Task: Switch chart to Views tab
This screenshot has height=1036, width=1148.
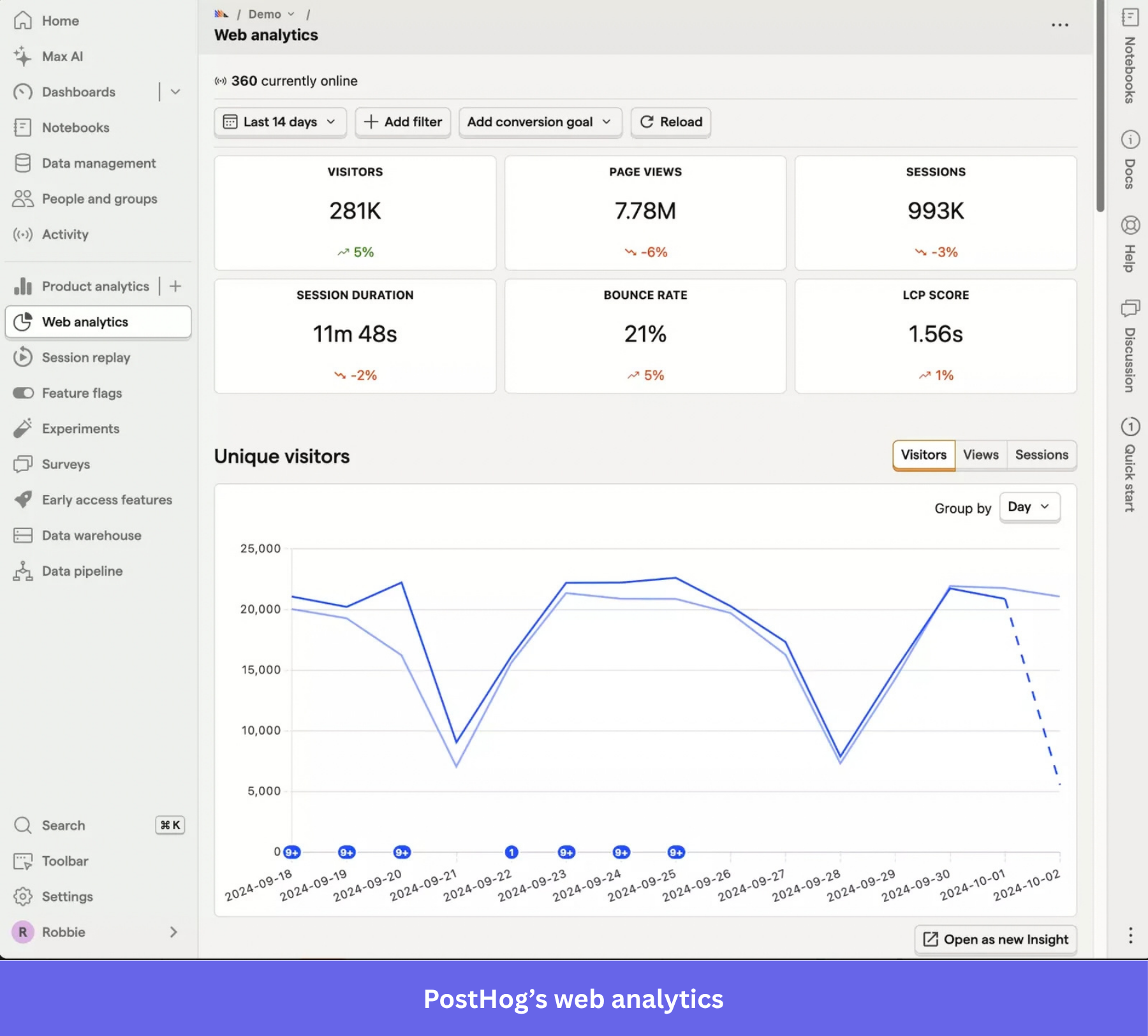Action: coord(981,455)
